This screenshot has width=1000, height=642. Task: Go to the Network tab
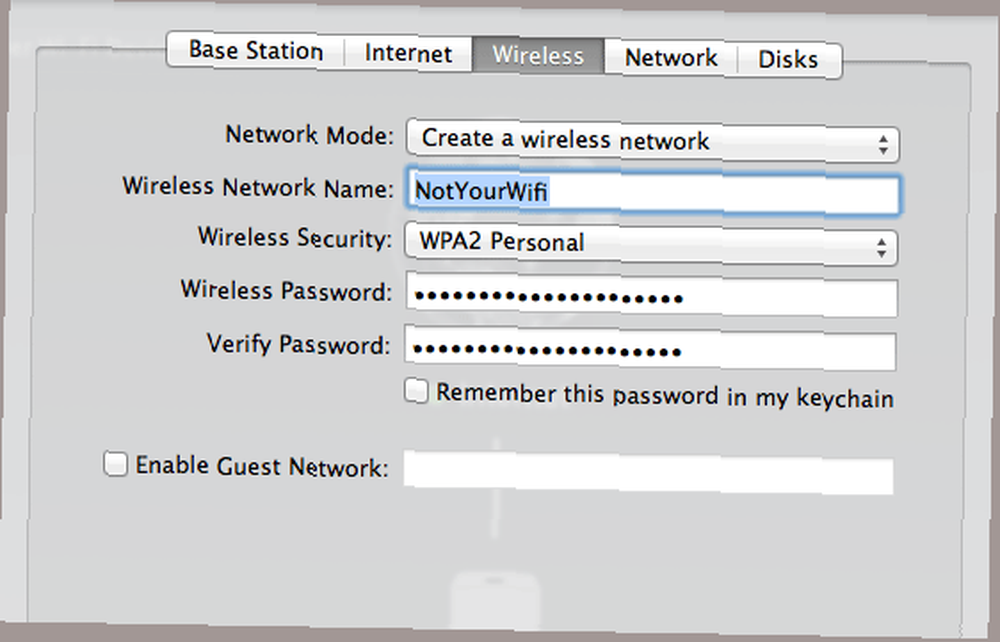pyautogui.click(x=671, y=58)
